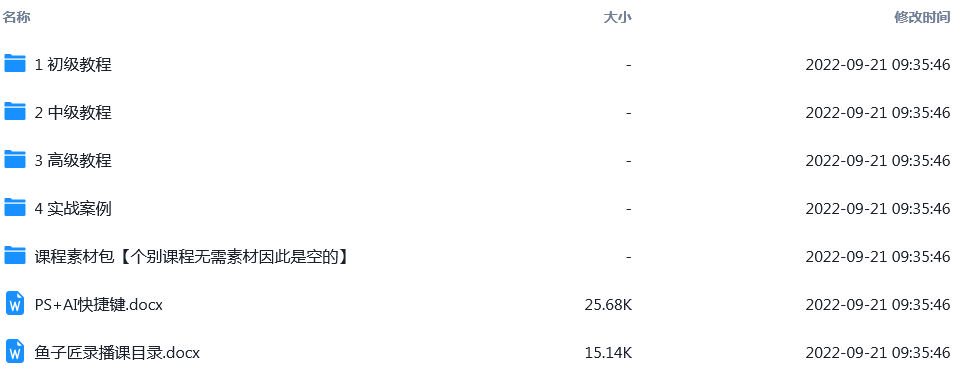
Task: Open 课程素材包【个别课程无需素材因此是空的】 folder
Action: tap(192, 256)
